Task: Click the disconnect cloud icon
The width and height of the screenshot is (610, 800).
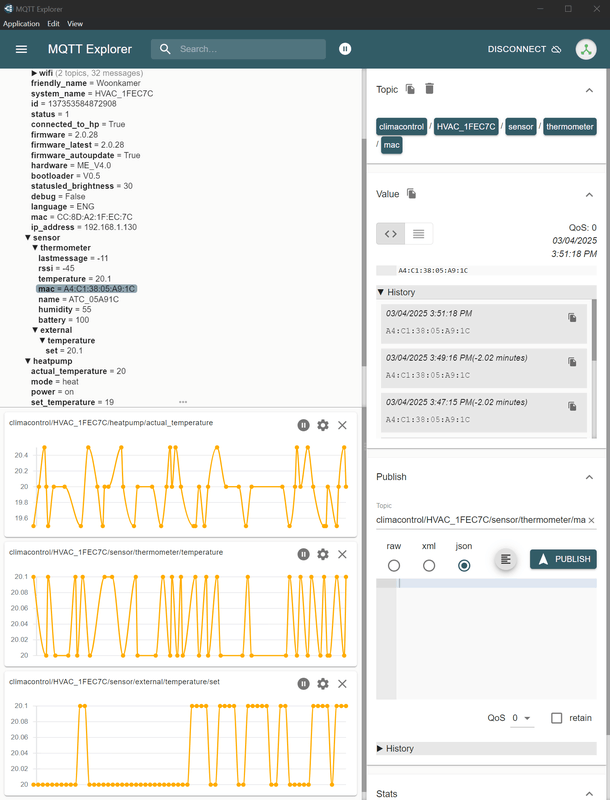Action: [557, 49]
